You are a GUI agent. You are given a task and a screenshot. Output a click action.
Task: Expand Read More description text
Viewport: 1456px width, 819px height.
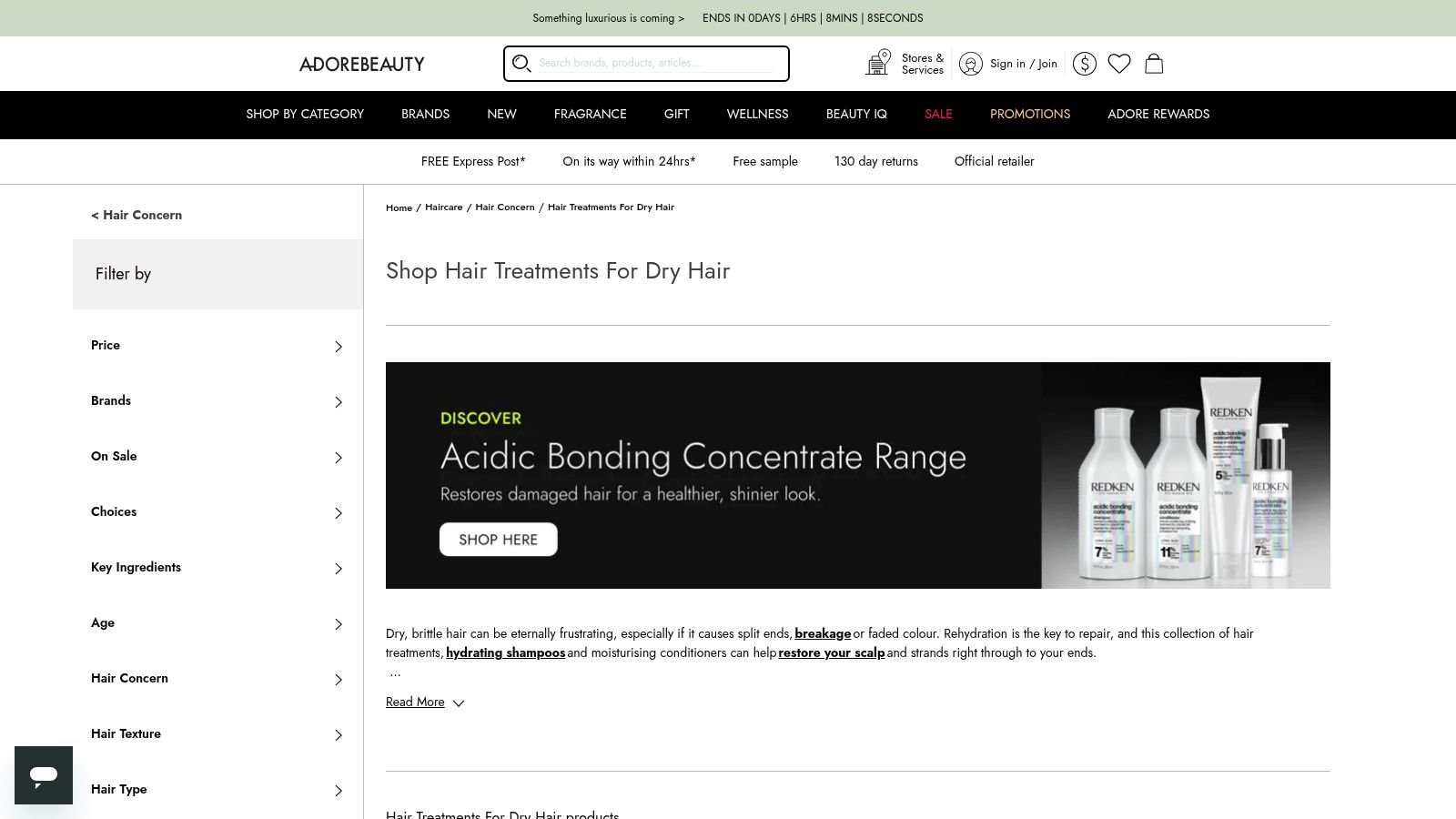(425, 703)
